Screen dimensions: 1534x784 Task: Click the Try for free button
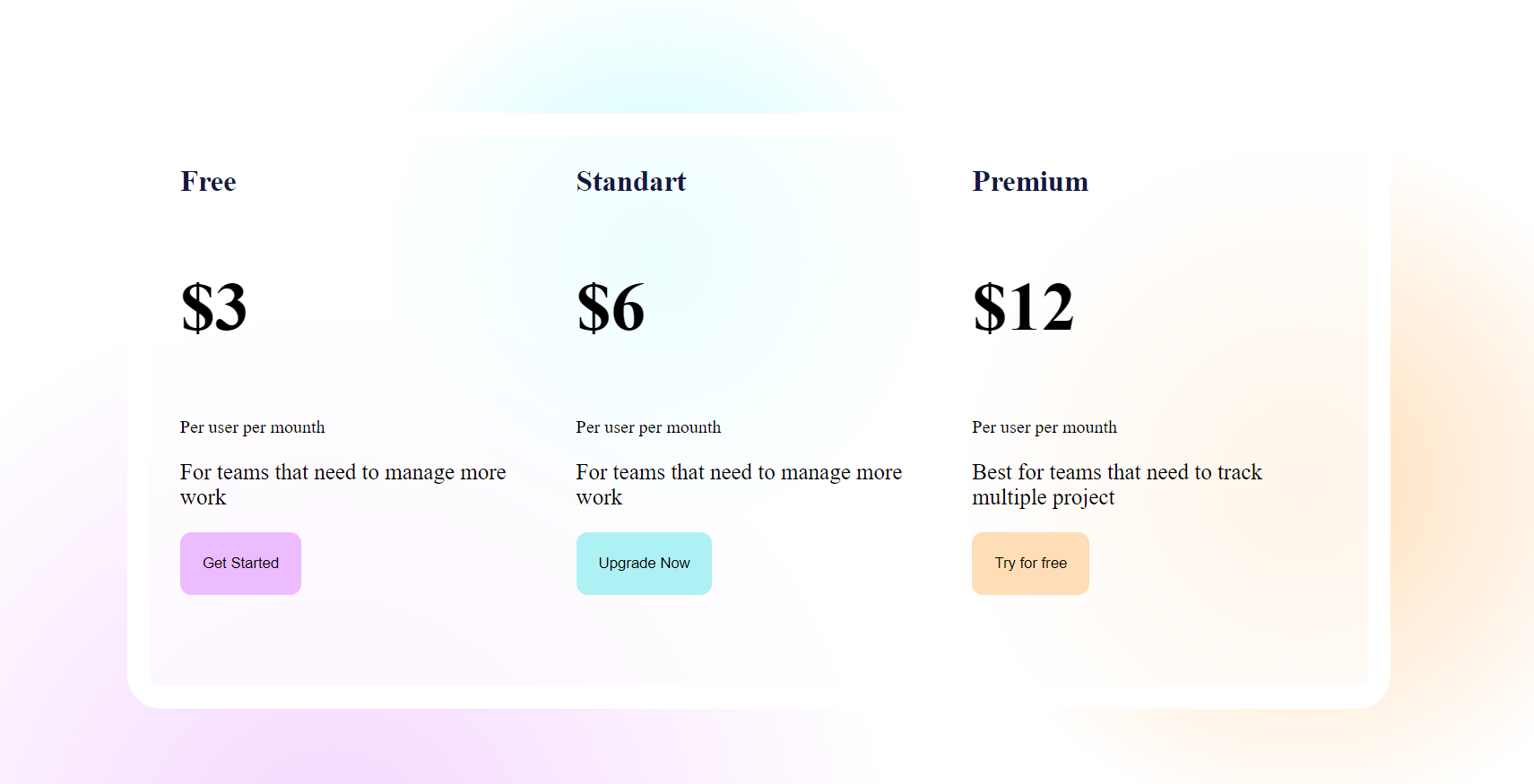[1030, 563]
